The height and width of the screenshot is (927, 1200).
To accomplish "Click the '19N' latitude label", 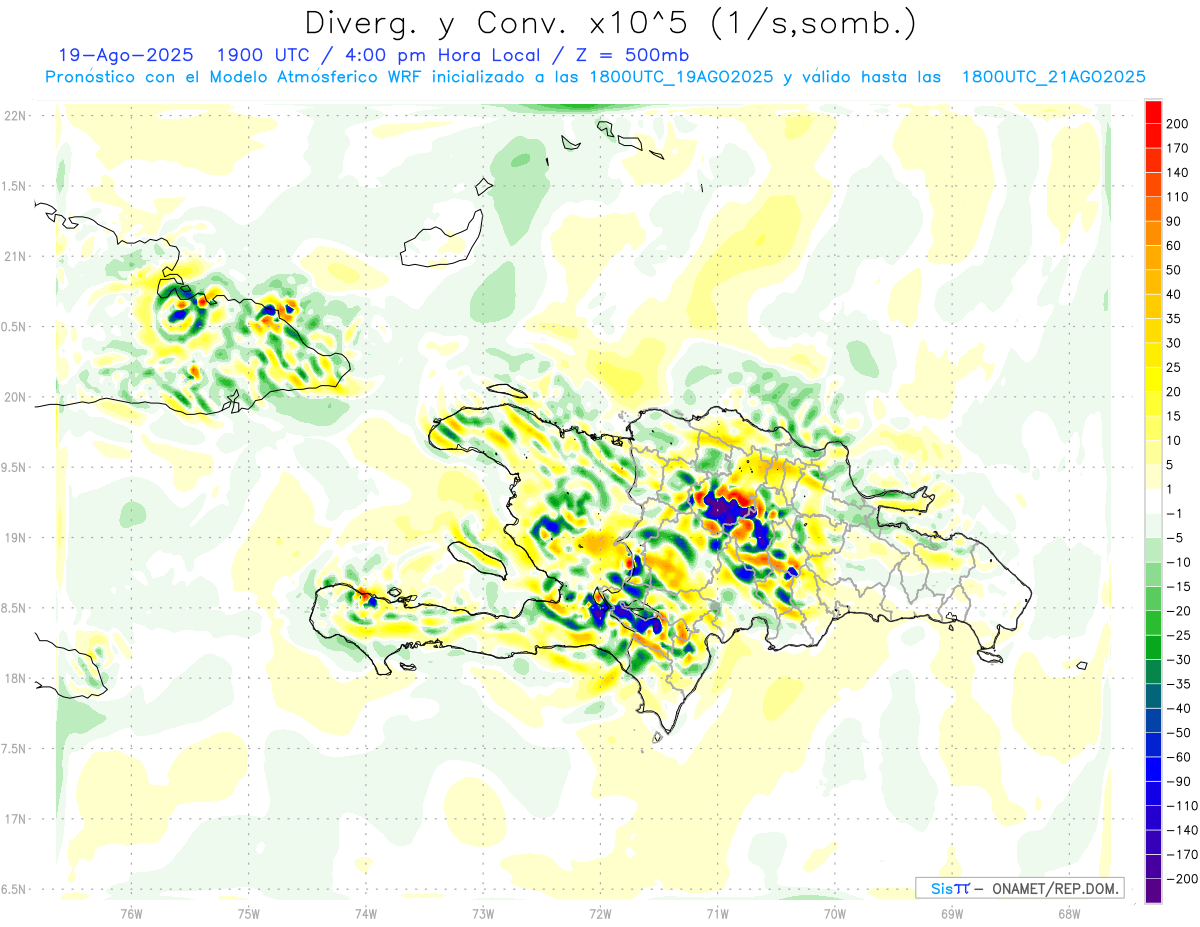I will click(x=15, y=538).
